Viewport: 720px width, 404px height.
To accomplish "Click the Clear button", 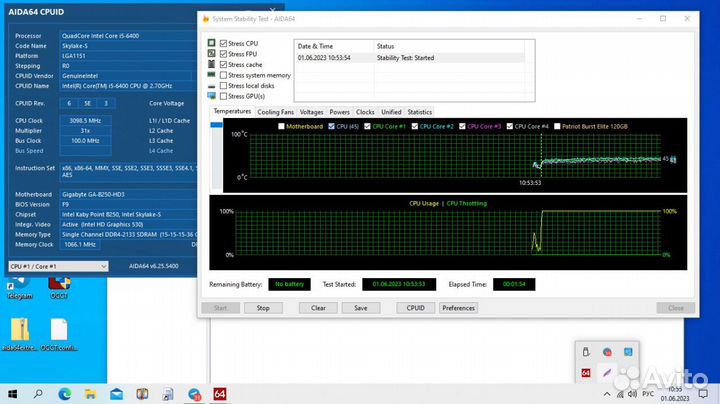I will [318, 308].
